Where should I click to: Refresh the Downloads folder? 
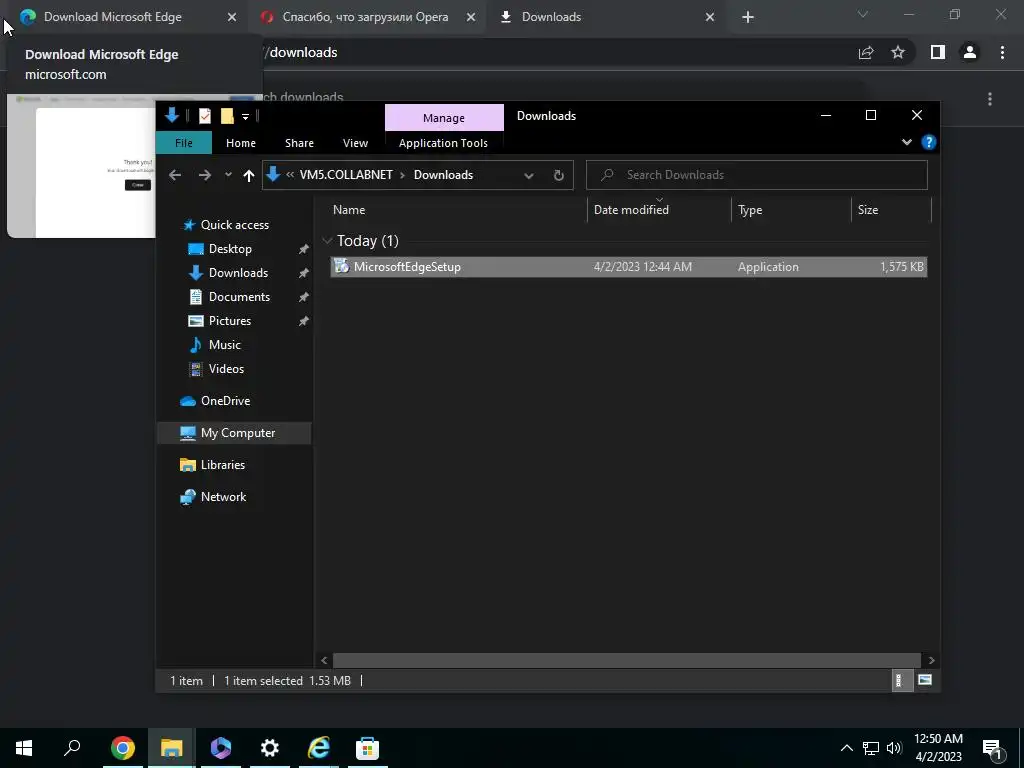tap(558, 175)
